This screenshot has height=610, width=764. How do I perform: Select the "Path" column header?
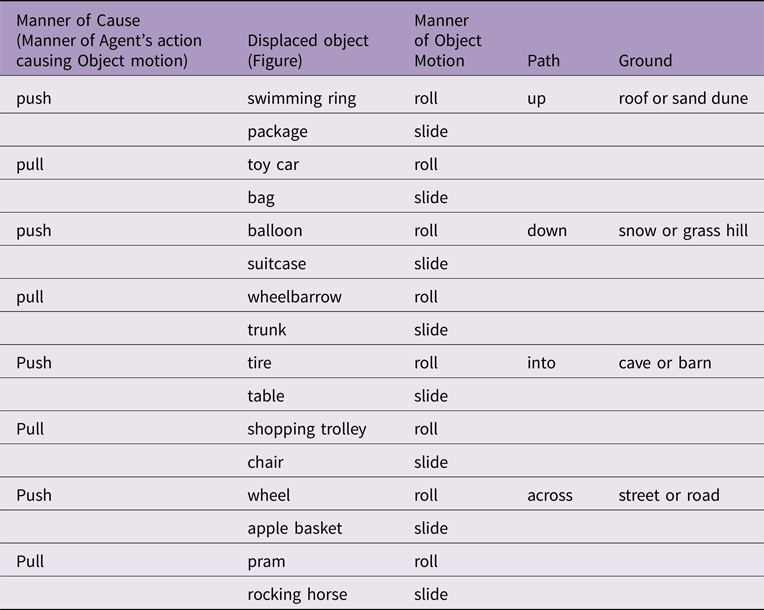click(x=542, y=61)
